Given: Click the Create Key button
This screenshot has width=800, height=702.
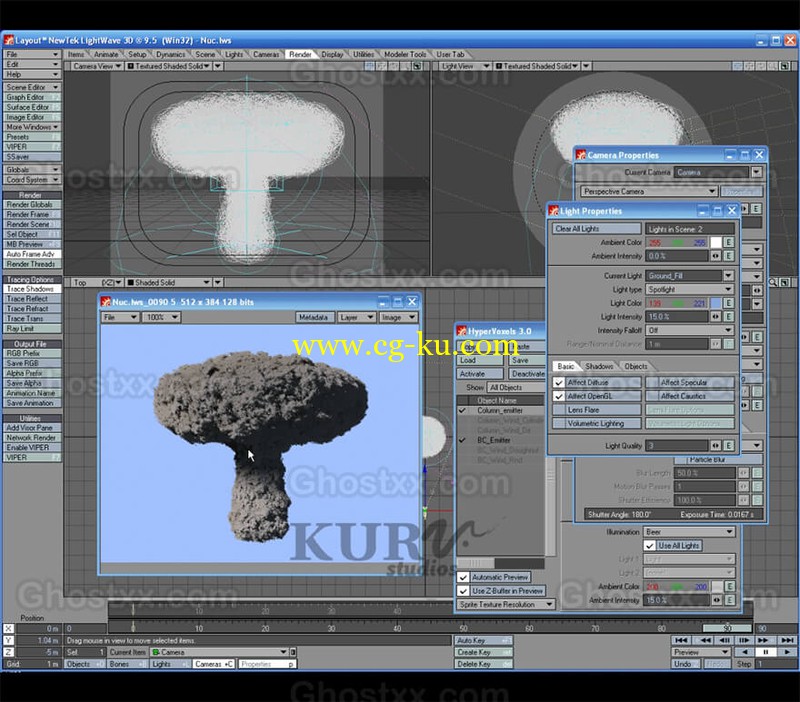Looking at the screenshot, I should (483, 652).
